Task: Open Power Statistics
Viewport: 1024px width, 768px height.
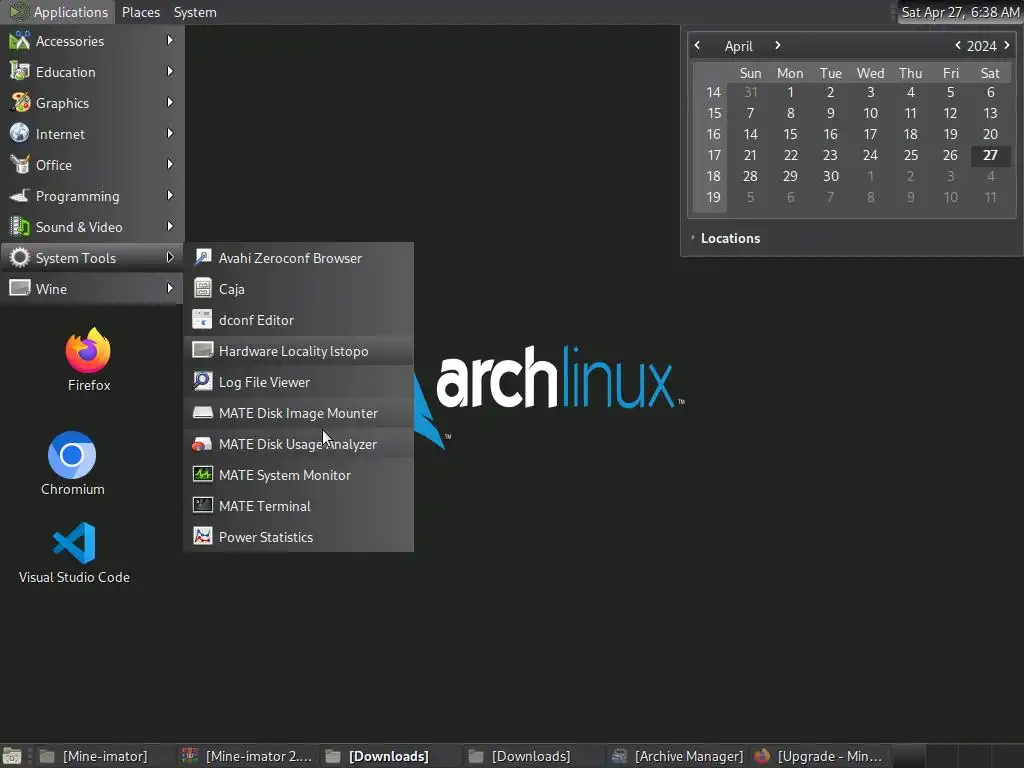Action: (x=298, y=537)
